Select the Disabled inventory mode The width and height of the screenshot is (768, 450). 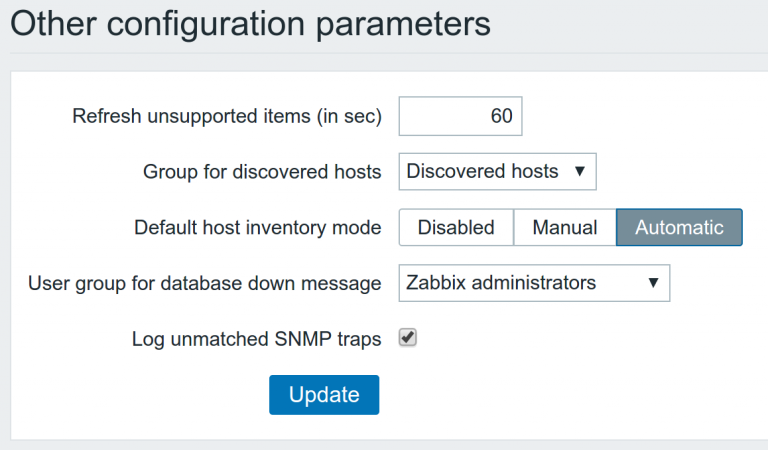point(456,227)
